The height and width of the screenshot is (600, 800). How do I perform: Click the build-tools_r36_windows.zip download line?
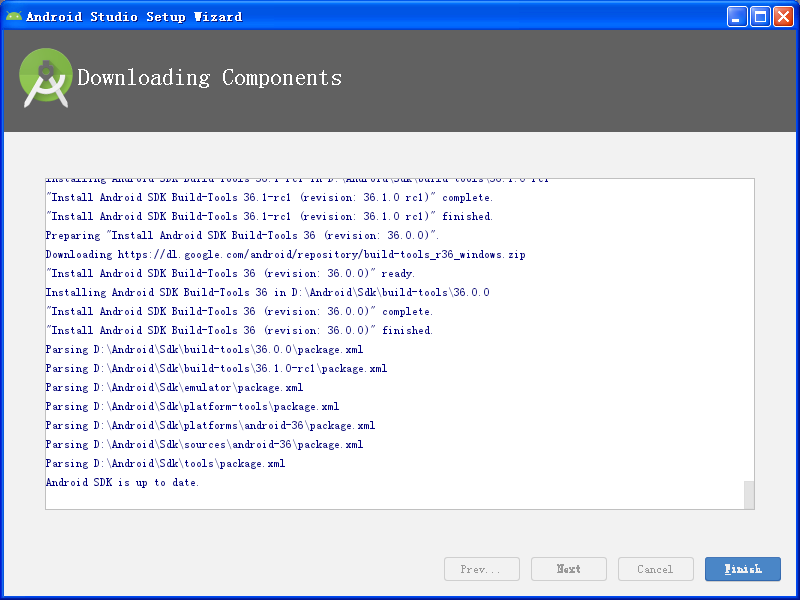285,254
